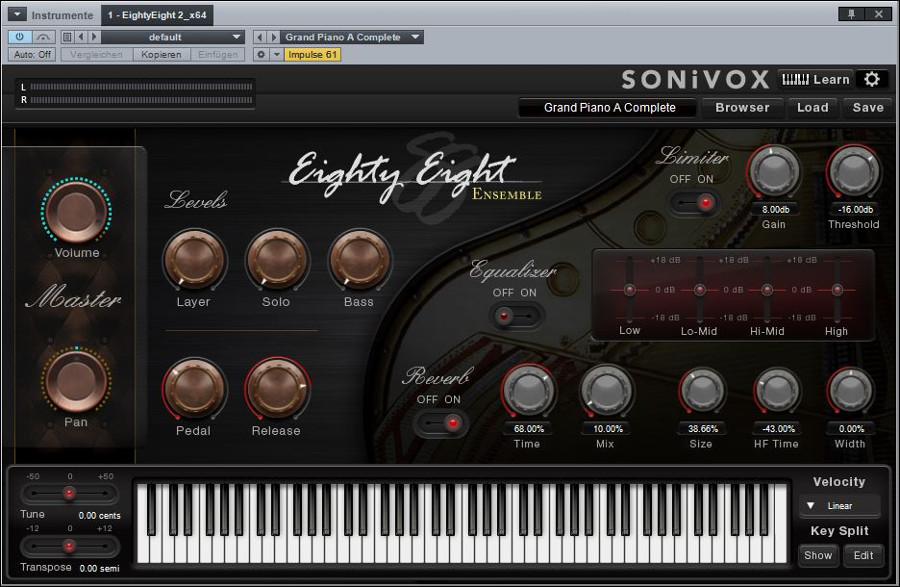Screen dimensions: 900x587
Task: Click the Transpose slider handle
Action: (x=69, y=546)
